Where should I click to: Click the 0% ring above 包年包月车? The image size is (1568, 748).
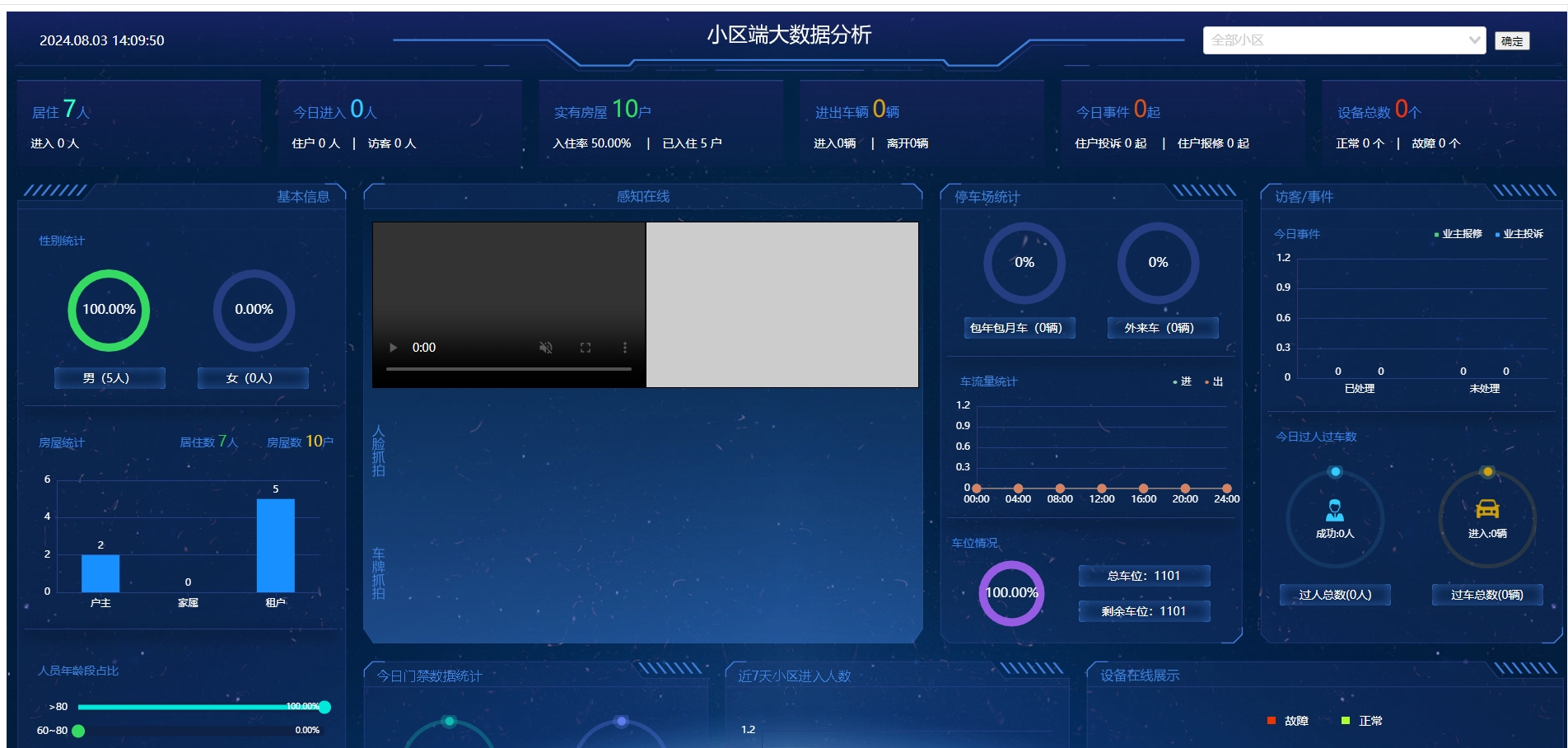[x=1024, y=263]
